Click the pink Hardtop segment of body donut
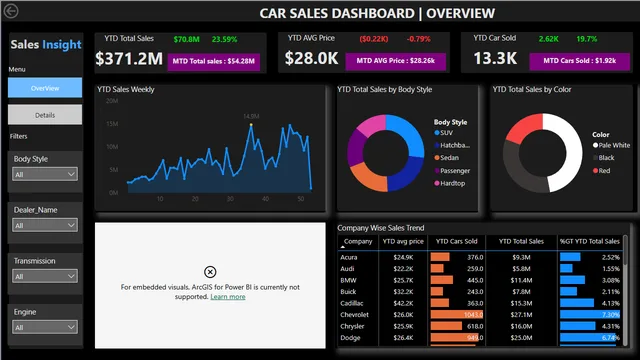640x360 pixels. tap(371, 125)
